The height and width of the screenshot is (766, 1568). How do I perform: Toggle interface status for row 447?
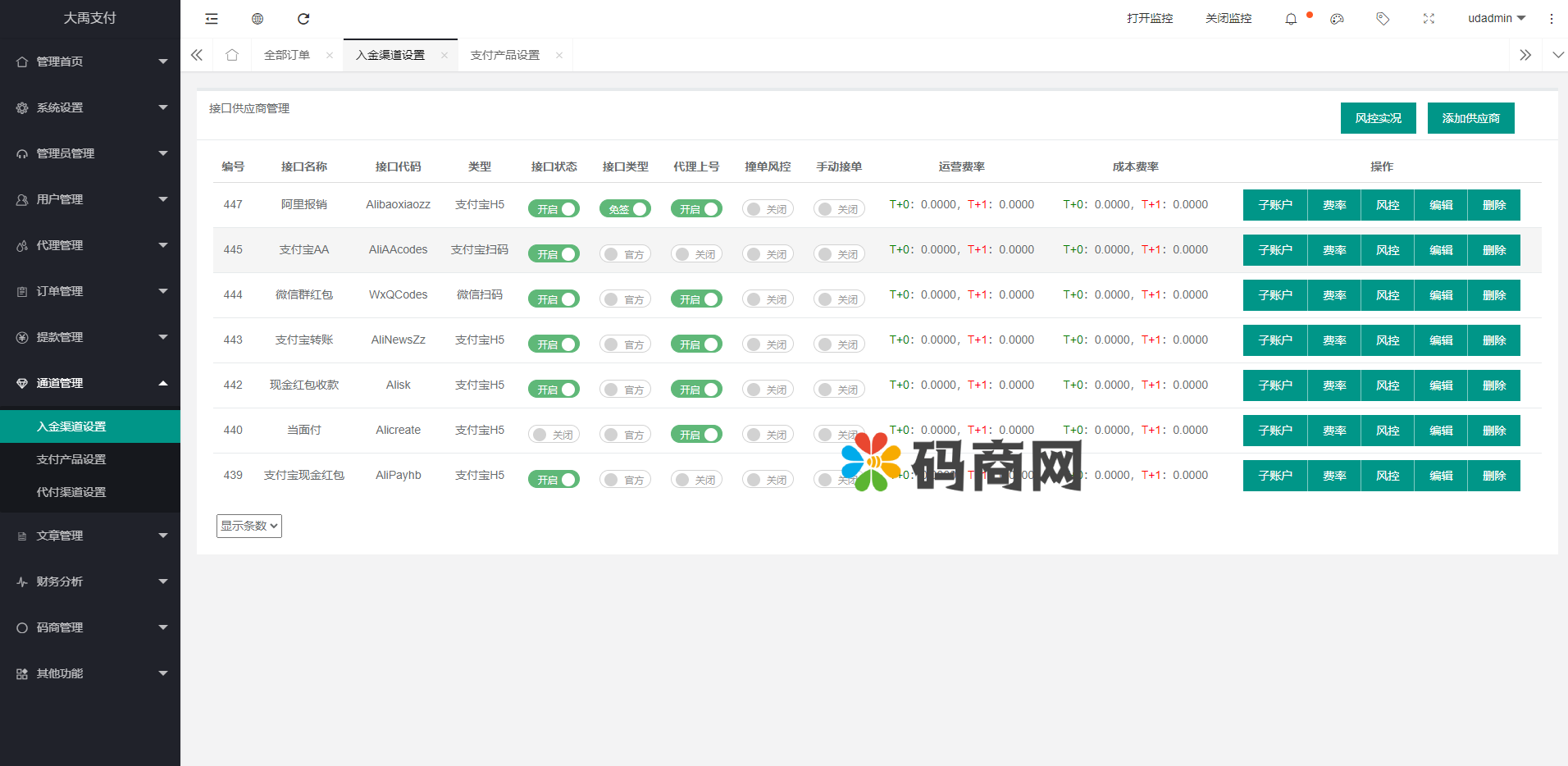tap(554, 209)
